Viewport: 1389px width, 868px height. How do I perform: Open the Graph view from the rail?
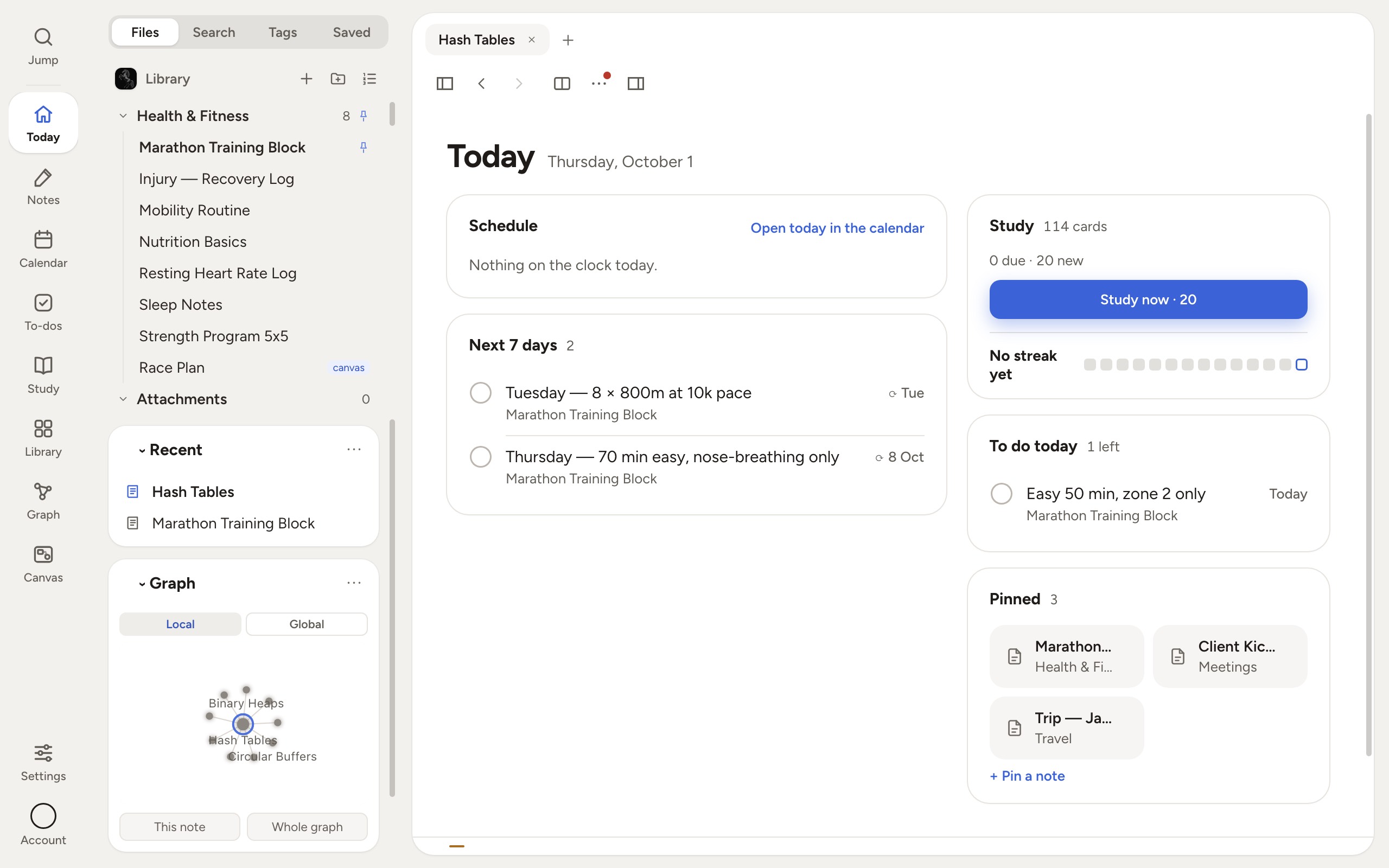click(43, 501)
